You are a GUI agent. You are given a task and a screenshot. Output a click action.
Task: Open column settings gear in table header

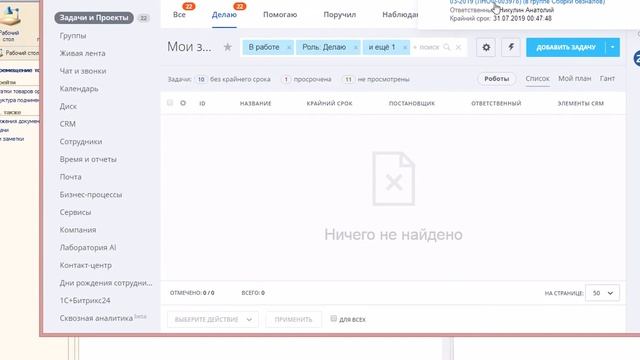pyautogui.click(x=183, y=103)
